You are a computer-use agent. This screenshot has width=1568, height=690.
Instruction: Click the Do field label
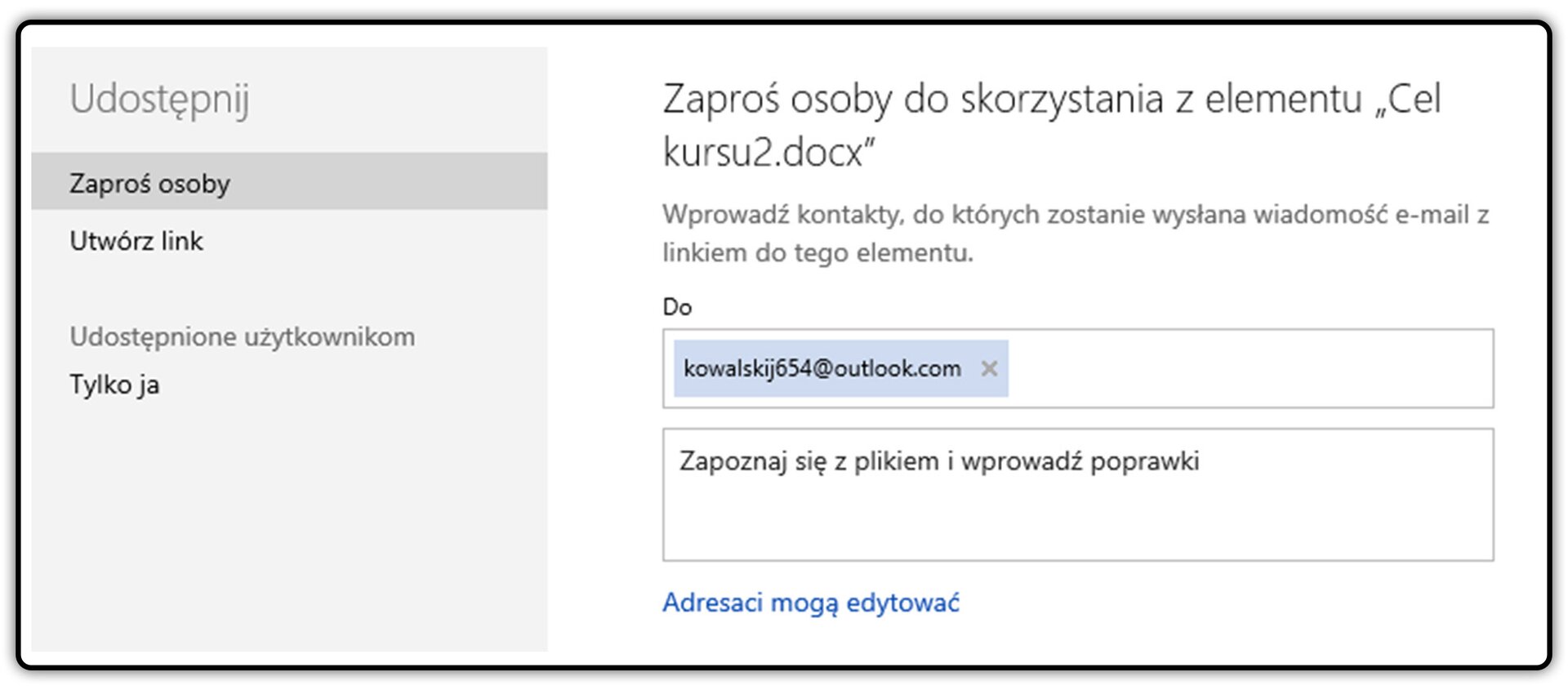click(677, 307)
